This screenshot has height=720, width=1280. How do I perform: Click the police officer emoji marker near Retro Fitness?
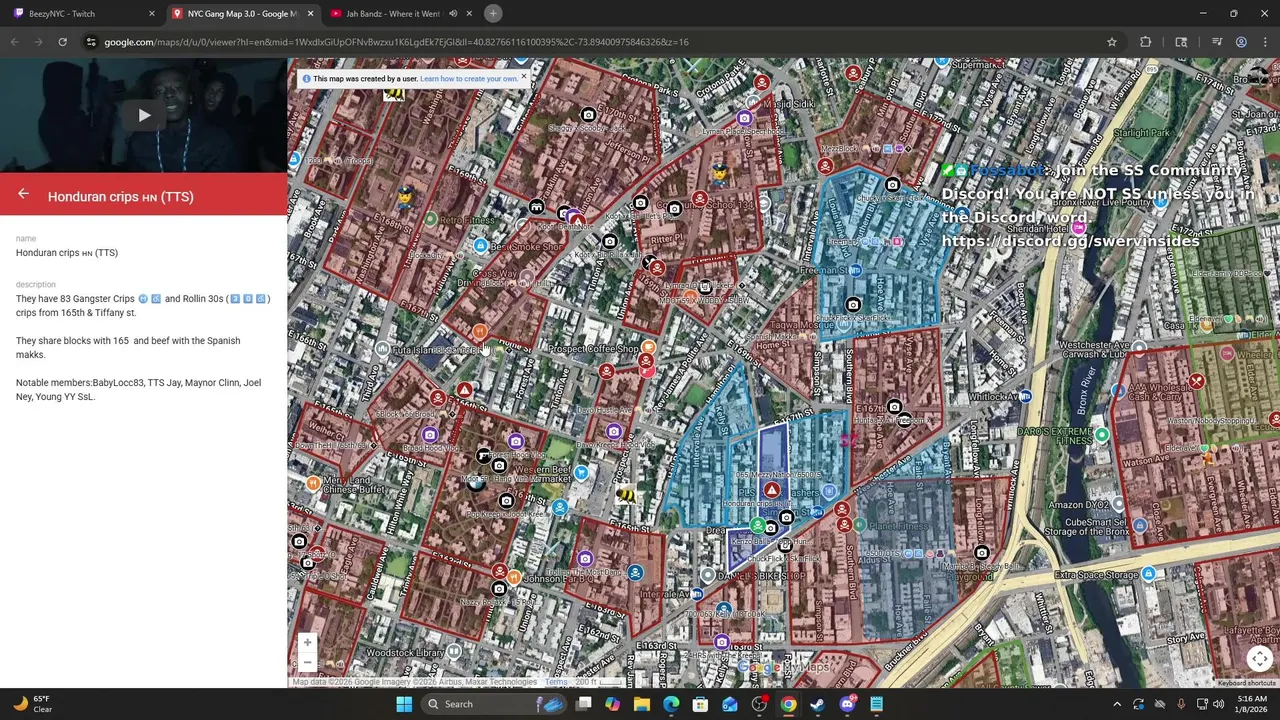click(405, 196)
